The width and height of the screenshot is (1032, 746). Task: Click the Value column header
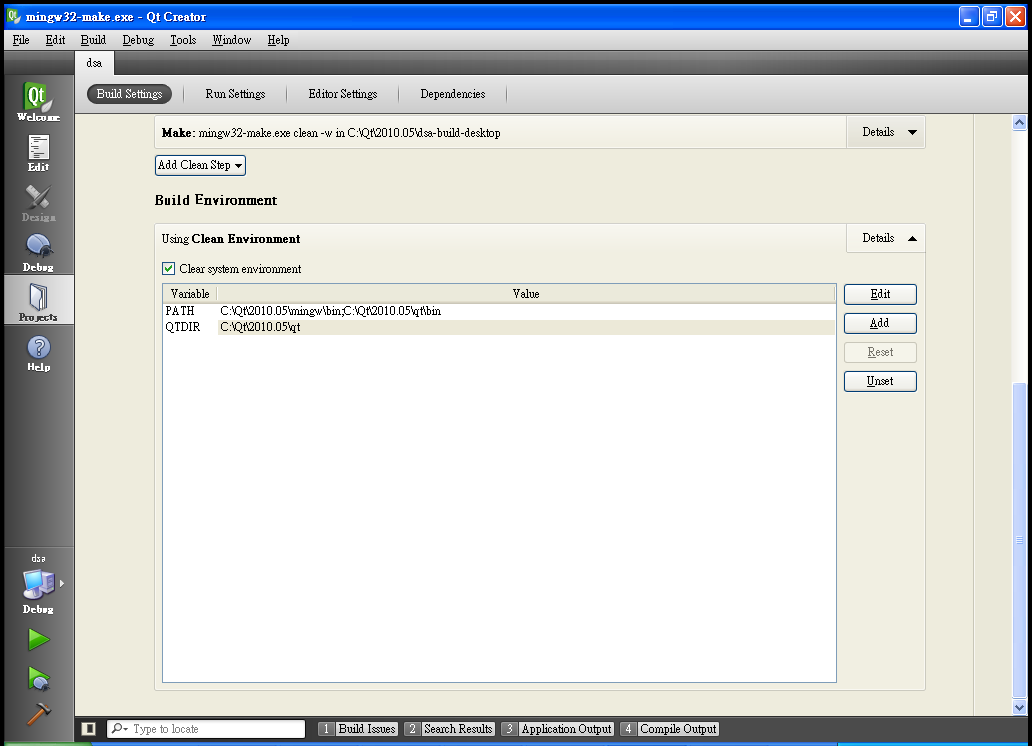click(x=526, y=294)
